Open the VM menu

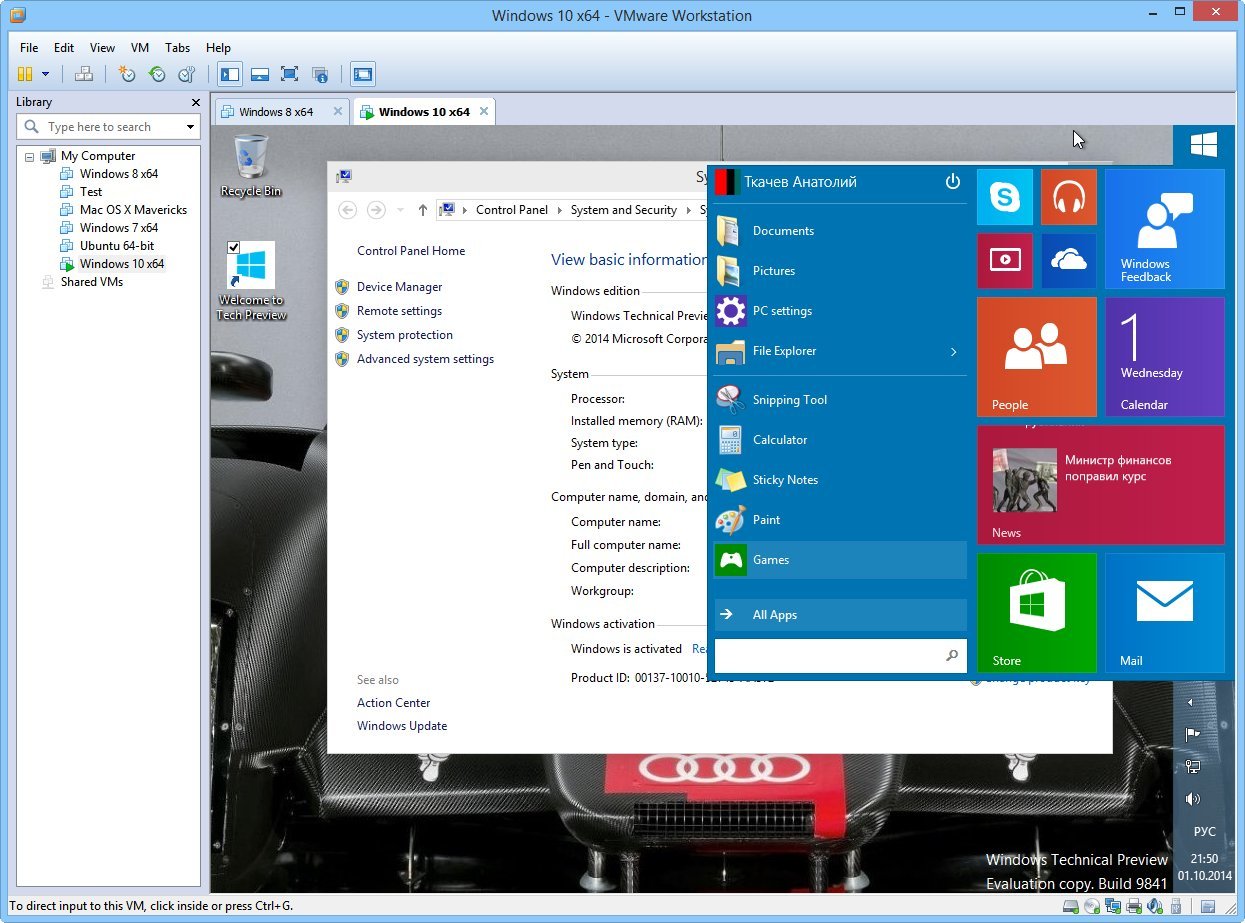140,47
